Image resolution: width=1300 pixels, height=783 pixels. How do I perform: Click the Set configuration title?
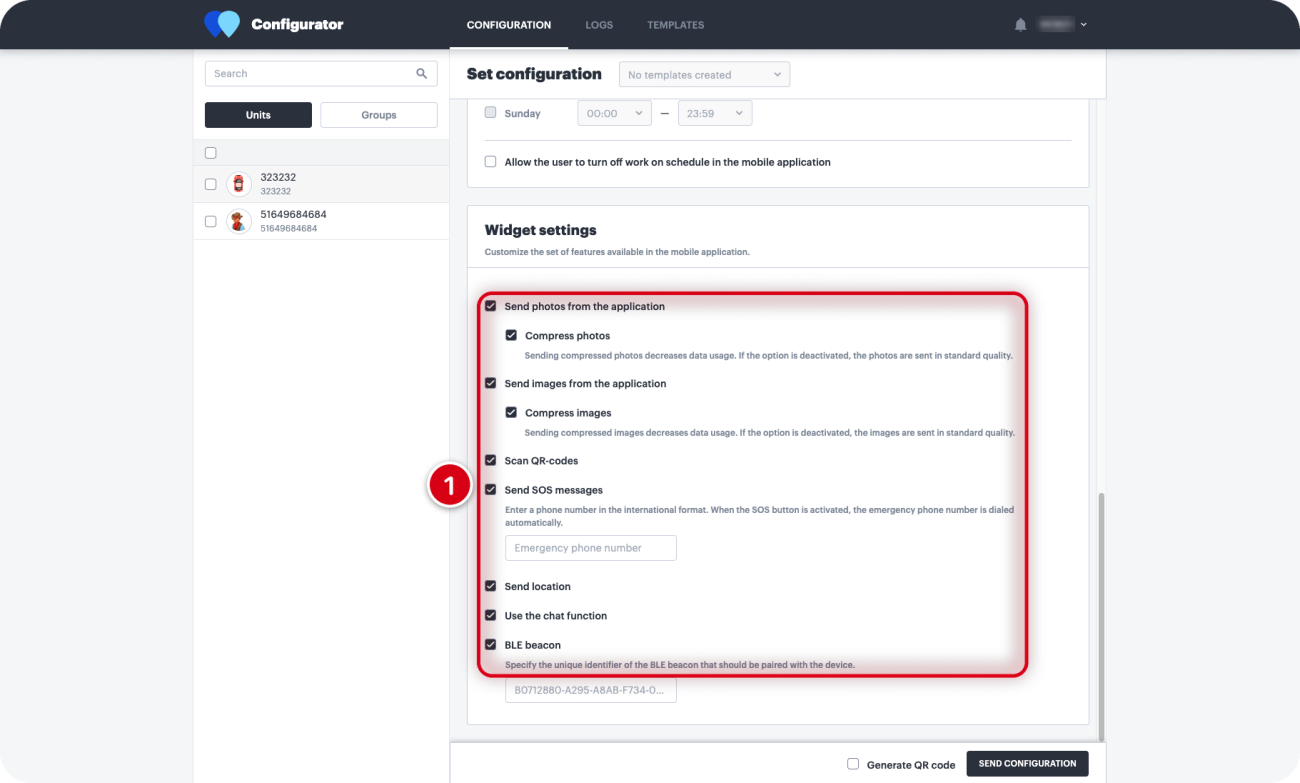[534, 74]
